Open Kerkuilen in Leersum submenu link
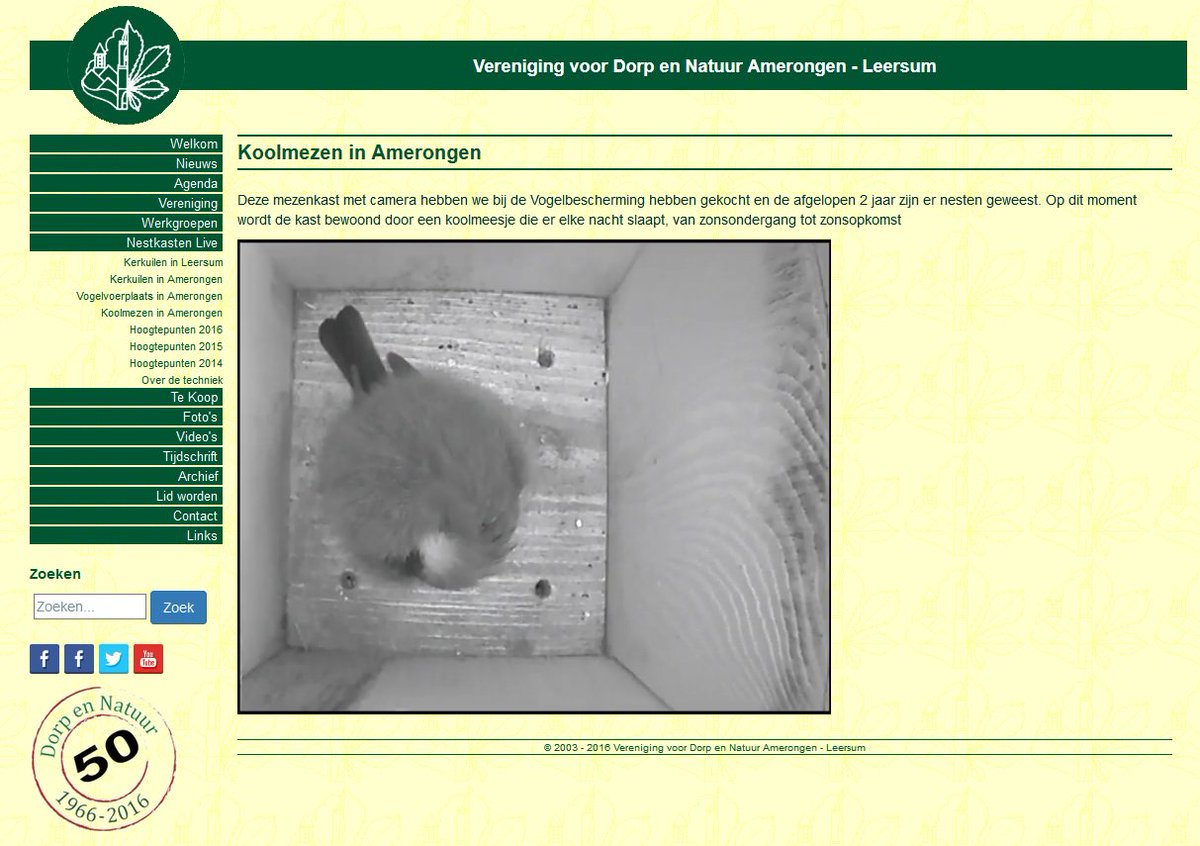 [x=173, y=263]
